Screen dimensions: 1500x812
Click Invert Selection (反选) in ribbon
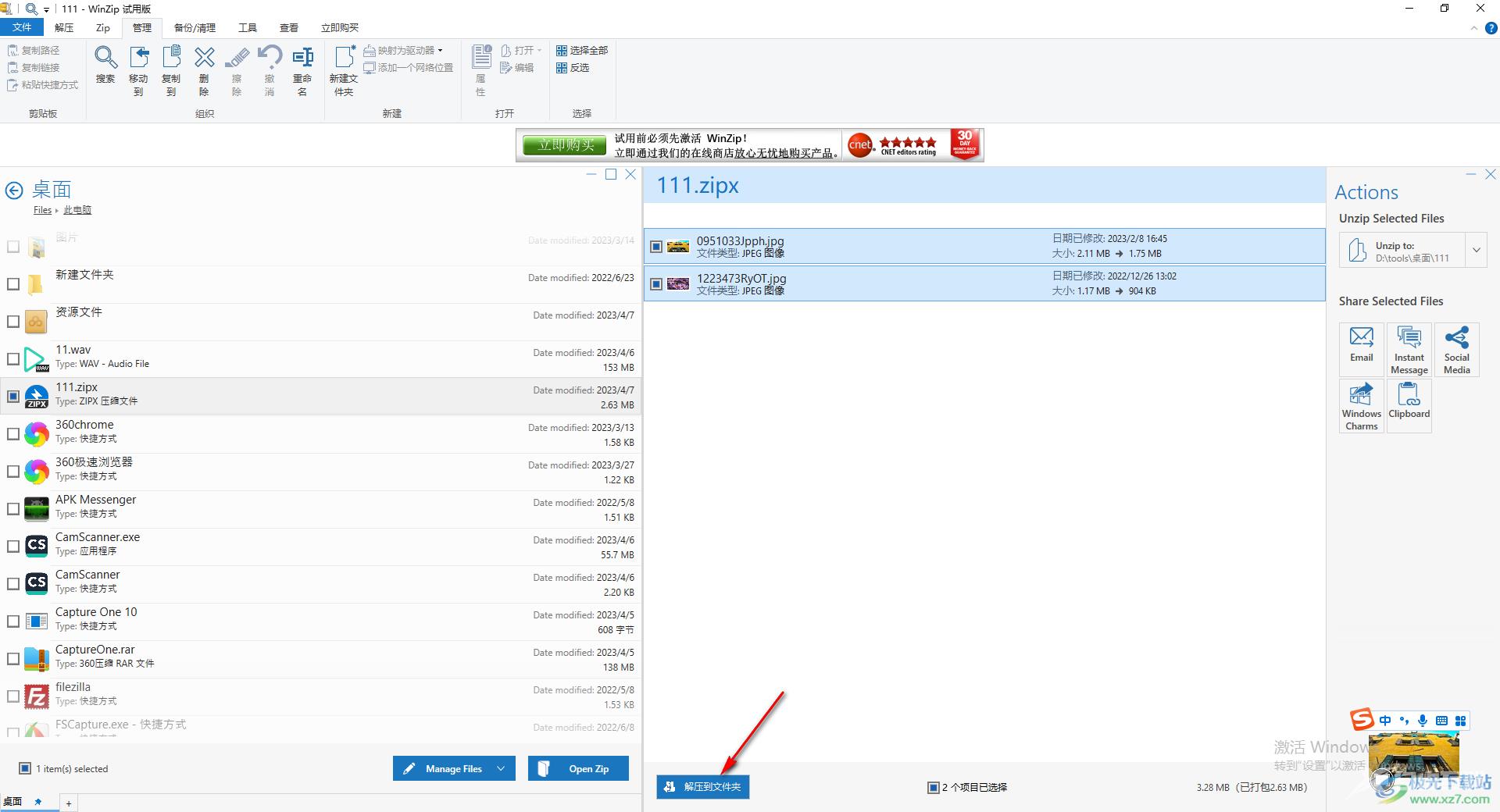pos(573,68)
